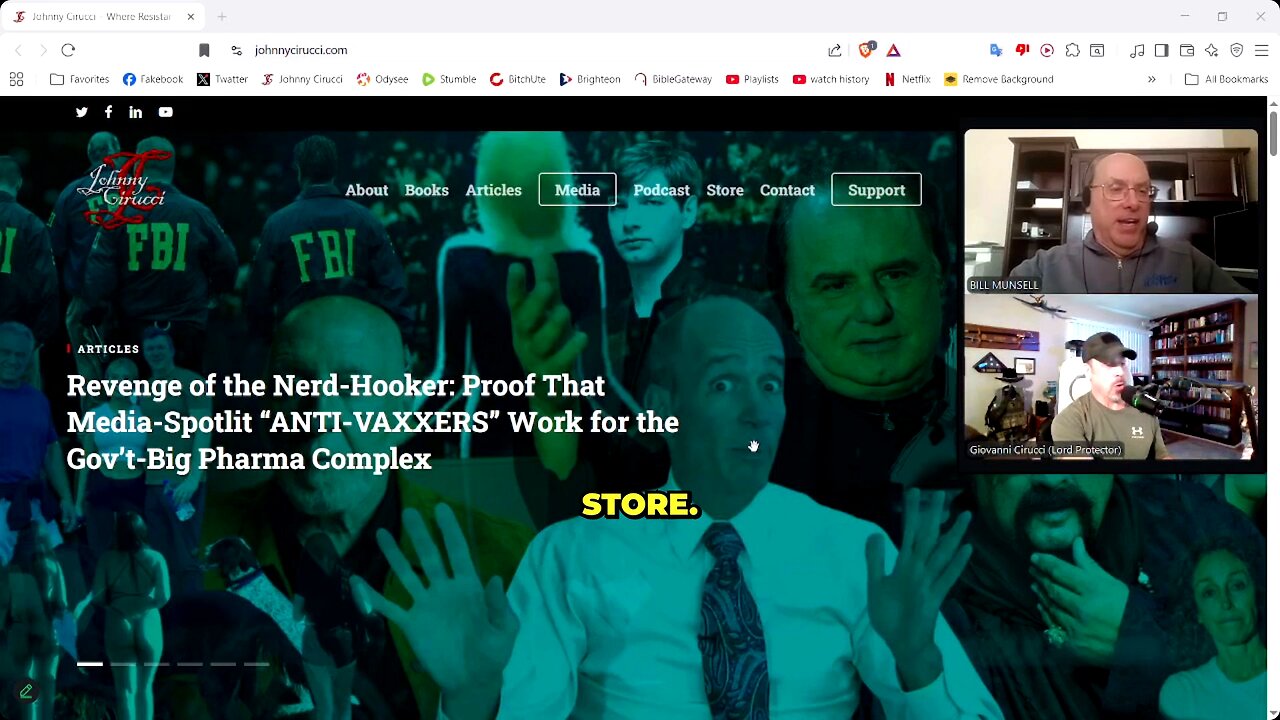1280x720 pixels.
Task: Click the bookmark icon in the address bar
Action: click(204, 50)
